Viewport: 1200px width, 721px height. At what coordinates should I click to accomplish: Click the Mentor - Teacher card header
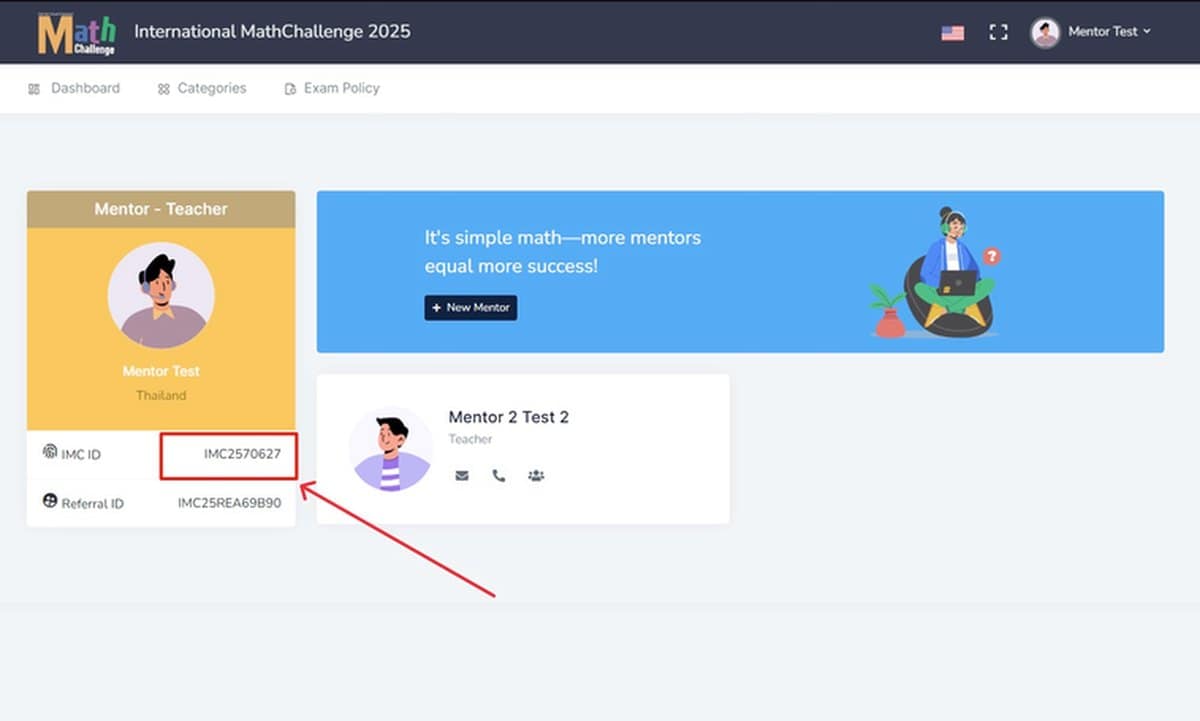[x=161, y=209]
